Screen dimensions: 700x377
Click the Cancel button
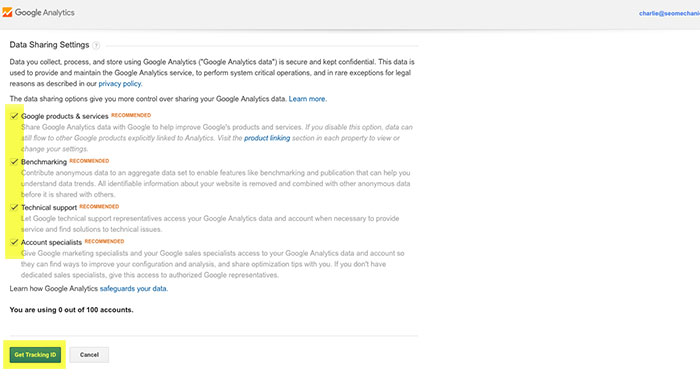(89, 355)
